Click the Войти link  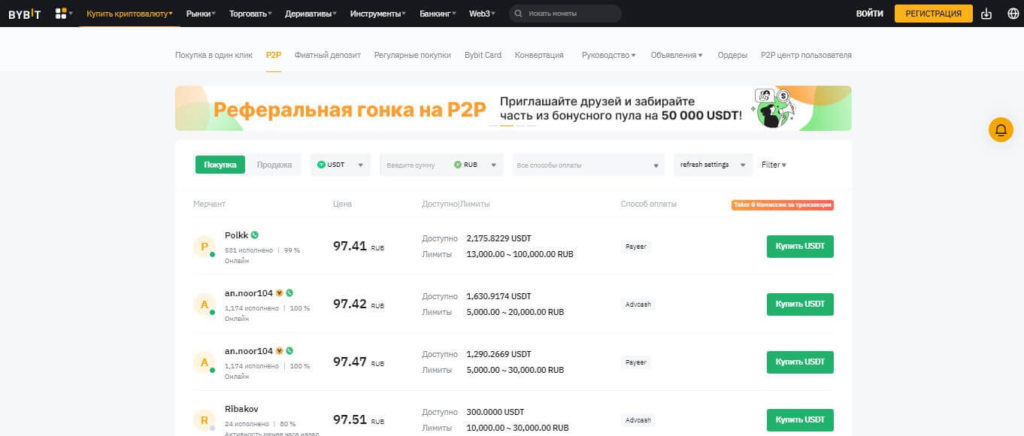[x=869, y=14]
